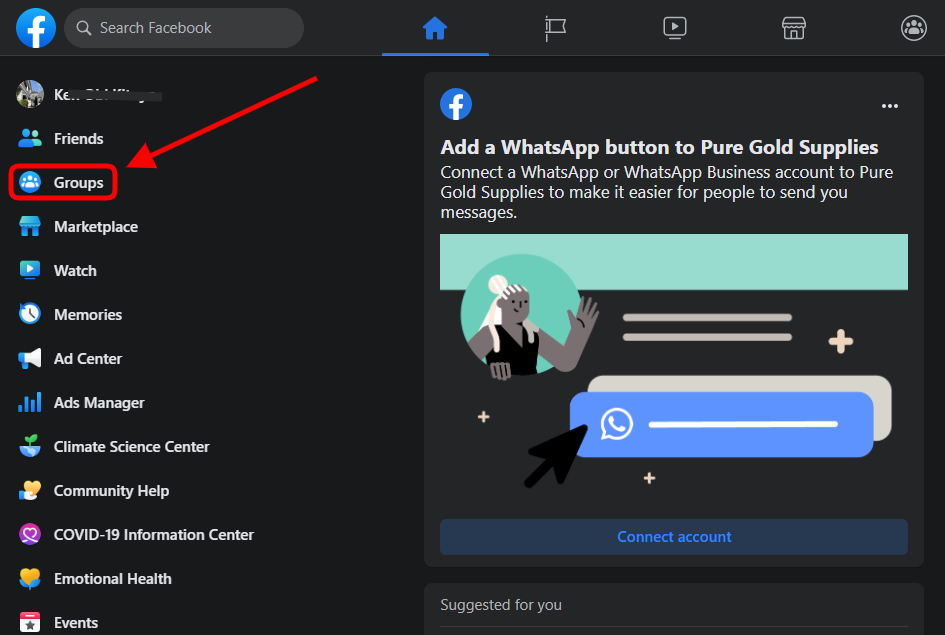Open the Memories sidebar link
Screen dimensions: 945x635
pos(88,314)
